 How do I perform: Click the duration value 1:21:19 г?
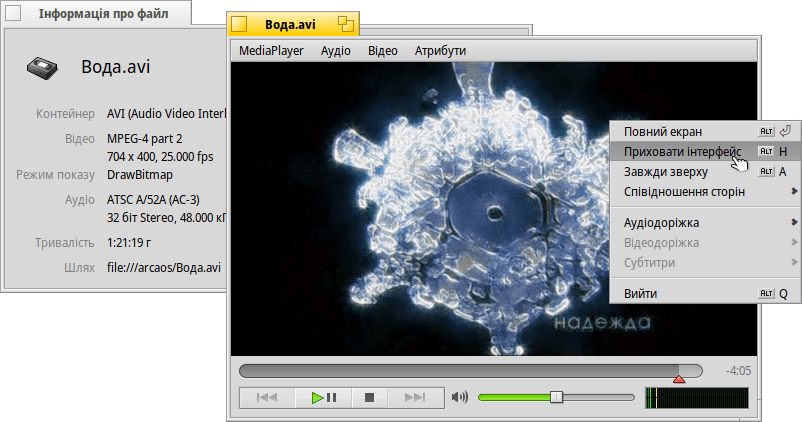(x=128, y=242)
